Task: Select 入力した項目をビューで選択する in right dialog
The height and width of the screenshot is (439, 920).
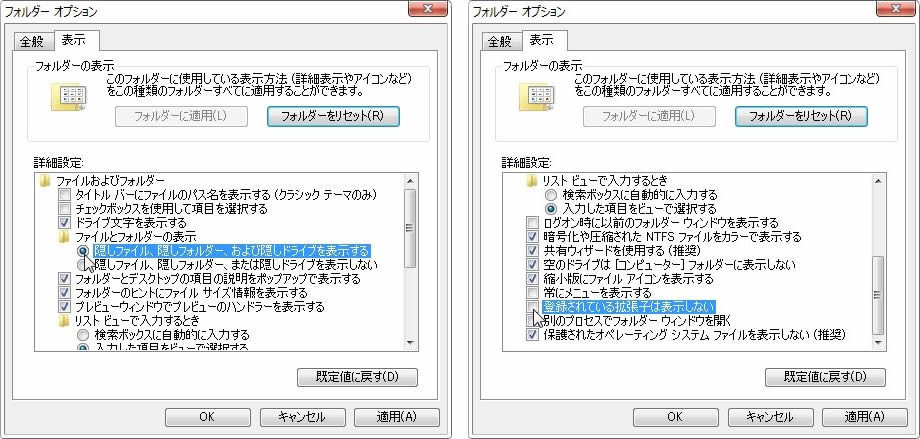Action: click(552, 208)
